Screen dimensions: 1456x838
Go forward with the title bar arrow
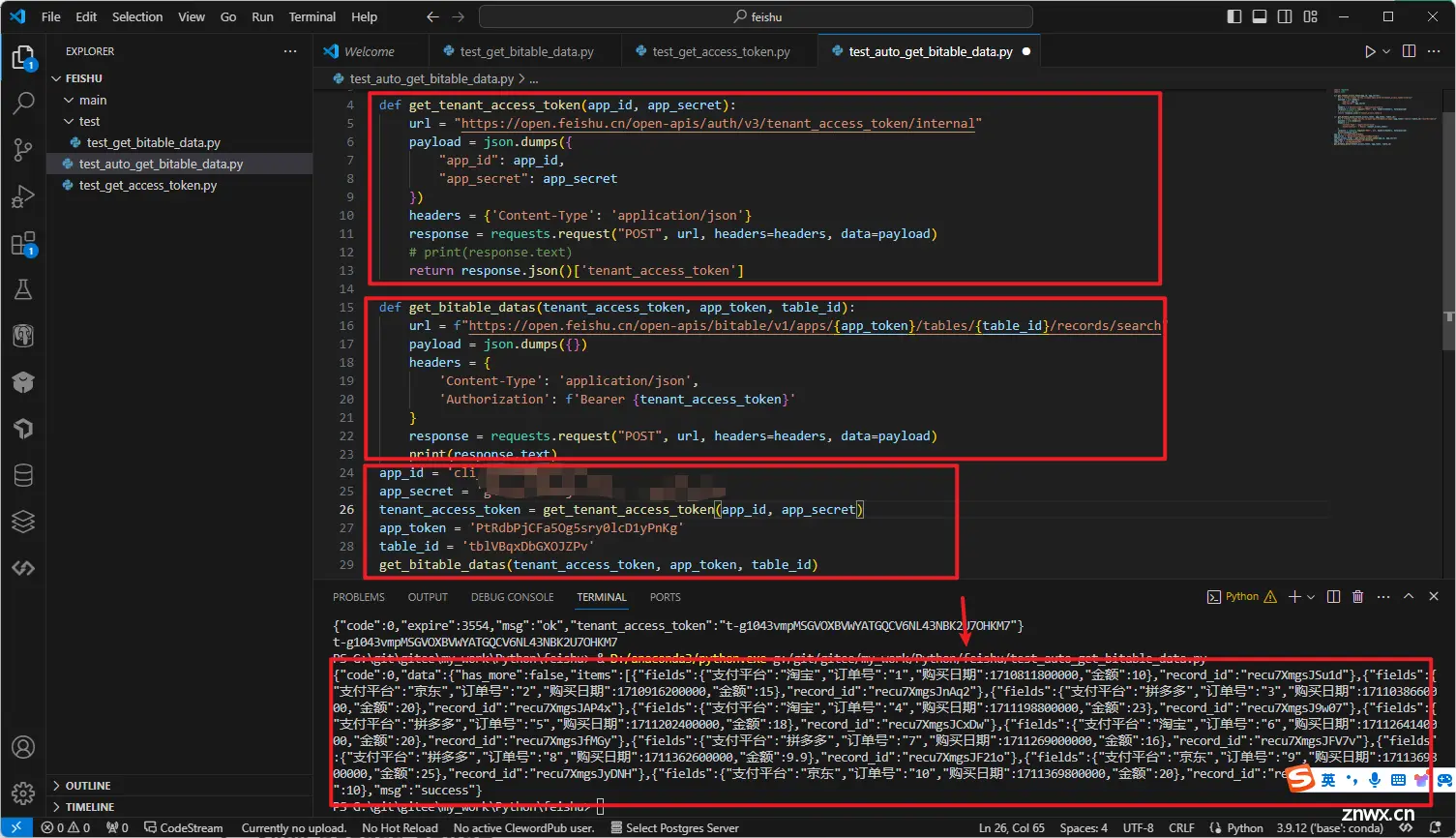click(x=459, y=16)
